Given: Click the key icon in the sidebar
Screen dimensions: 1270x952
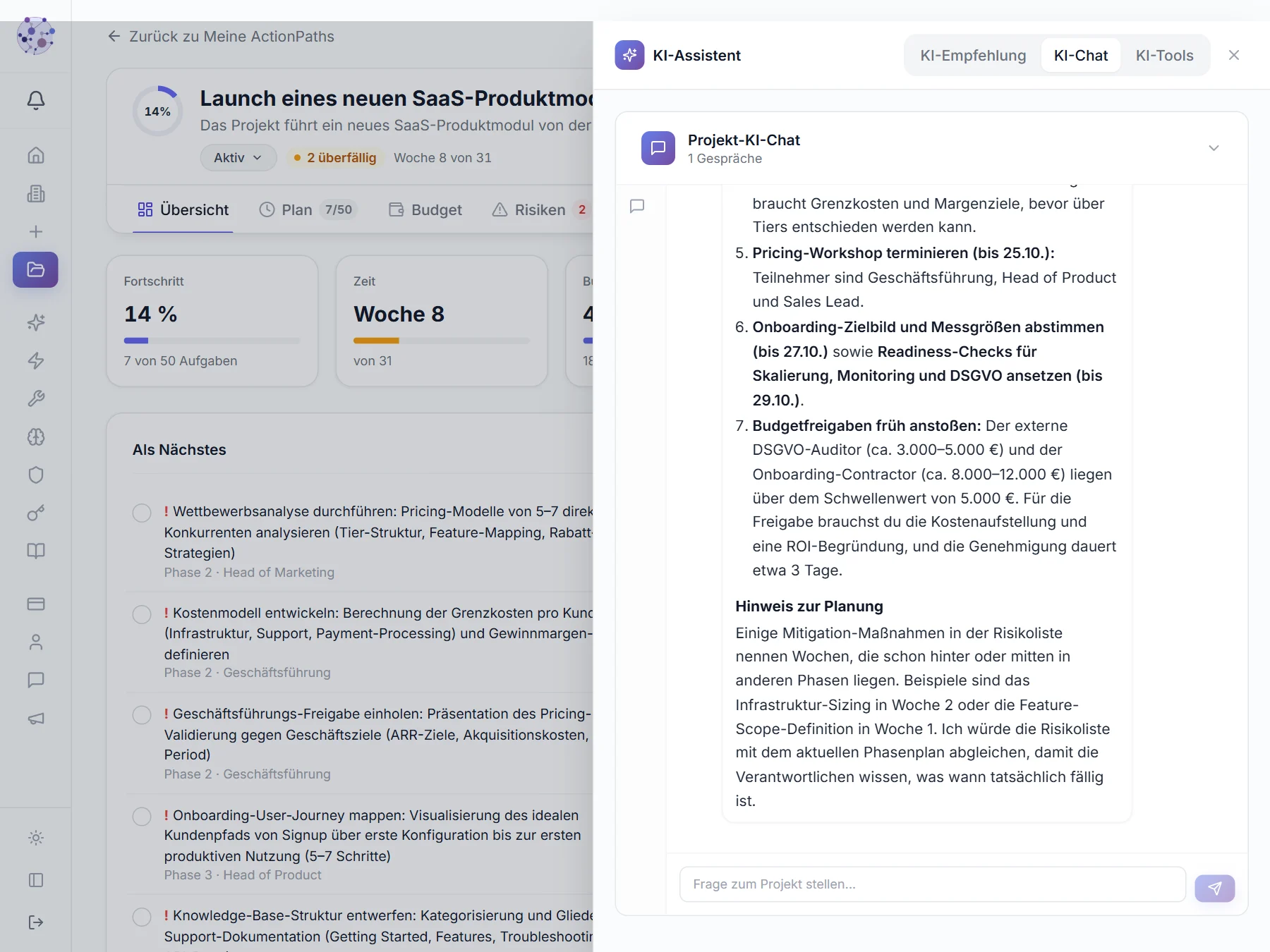Looking at the screenshot, I should click(36, 513).
